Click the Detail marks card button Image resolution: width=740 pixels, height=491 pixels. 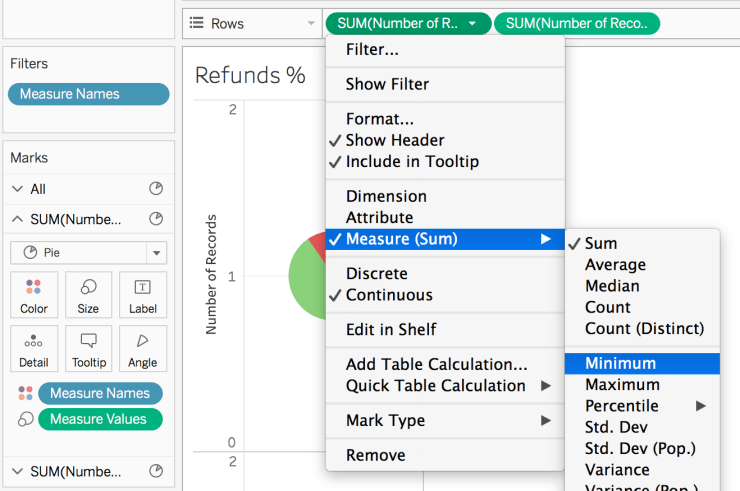(x=34, y=349)
